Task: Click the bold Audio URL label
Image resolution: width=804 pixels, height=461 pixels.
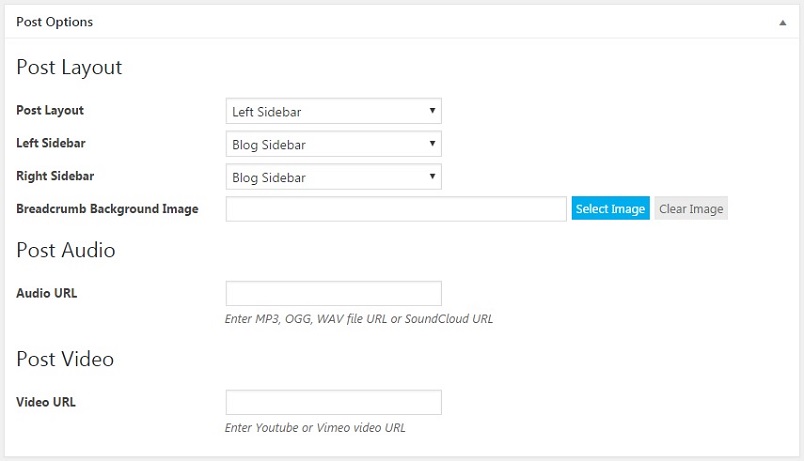Action: point(47,293)
